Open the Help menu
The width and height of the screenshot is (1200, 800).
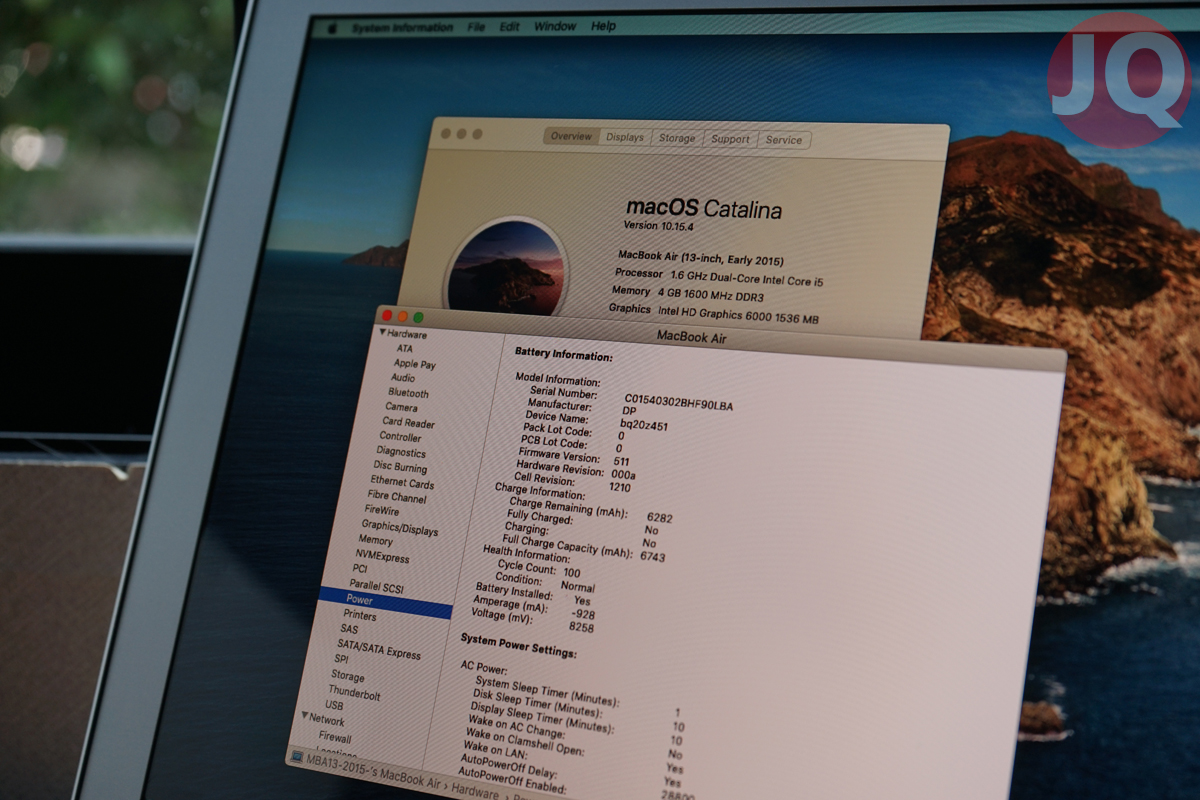tap(603, 26)
